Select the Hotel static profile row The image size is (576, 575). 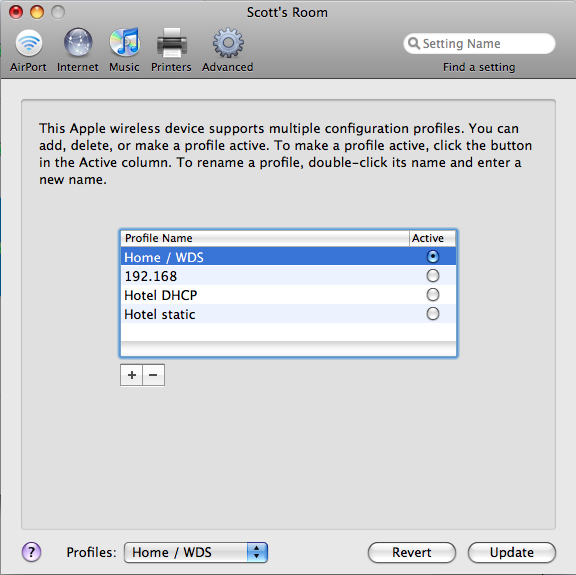click(x=288, y=314)
